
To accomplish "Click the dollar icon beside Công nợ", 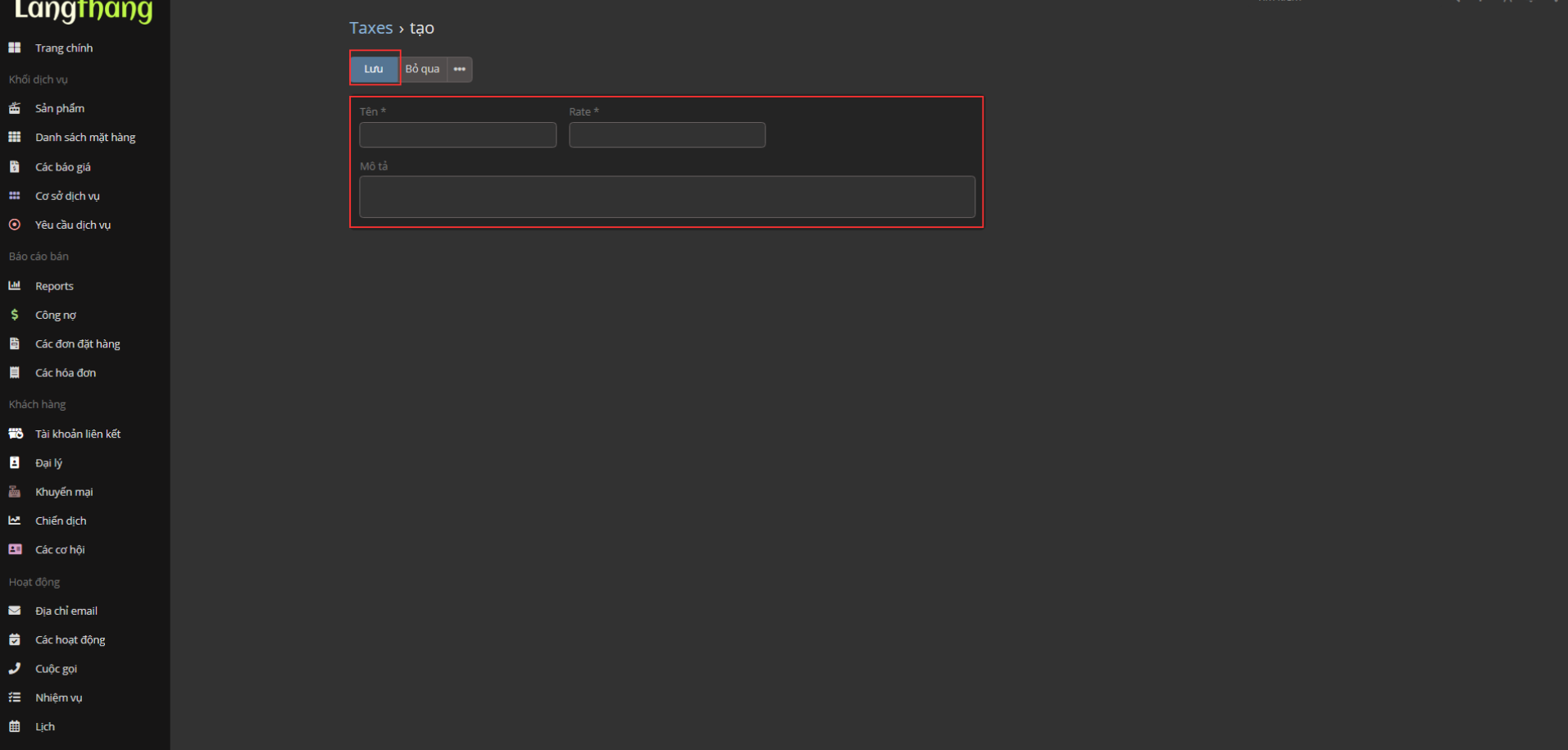I will click(14, 314).
